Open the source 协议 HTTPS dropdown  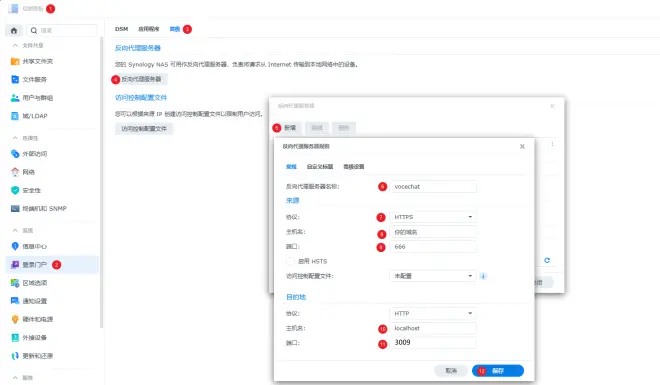coord(433,217)
